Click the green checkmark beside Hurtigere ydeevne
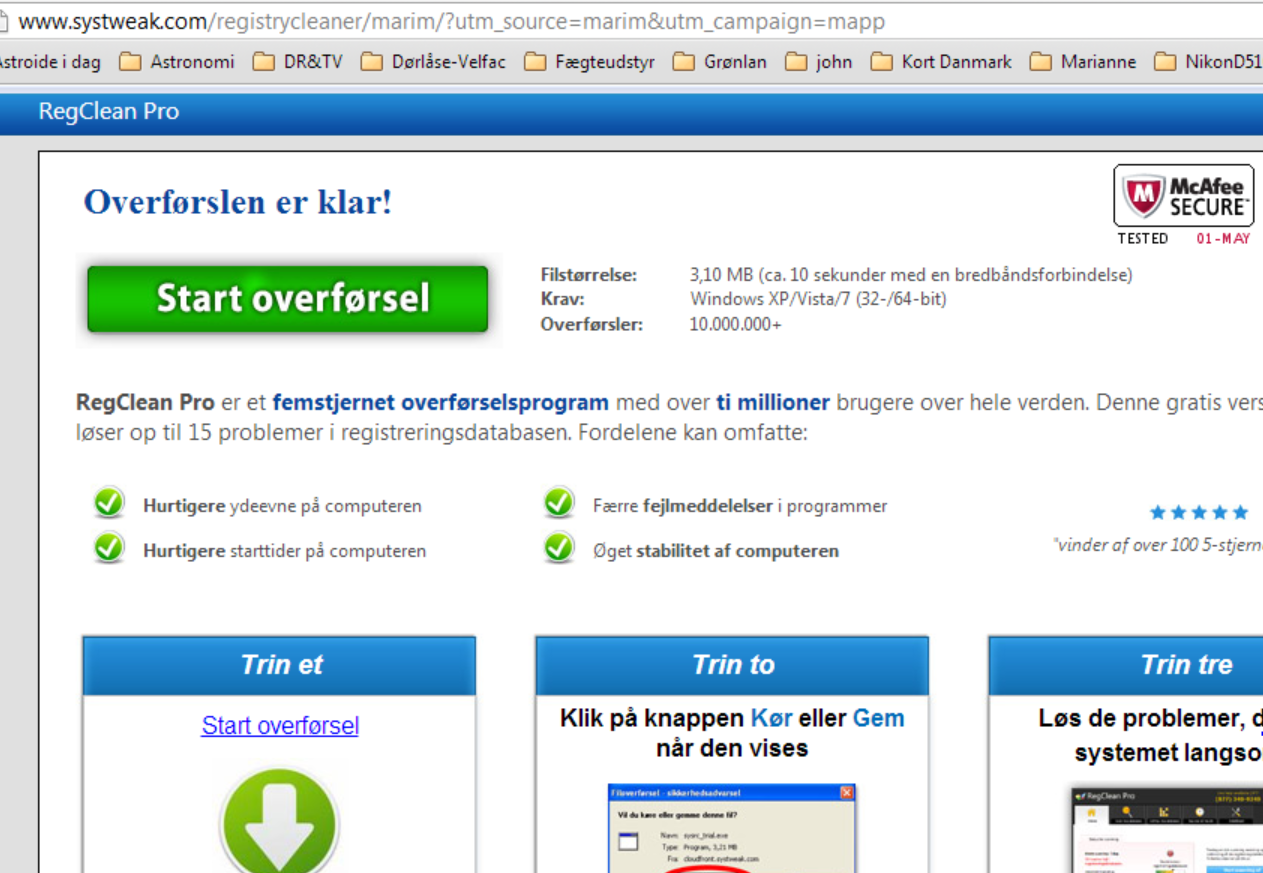The image size is (1263, 873). point(109,504)
